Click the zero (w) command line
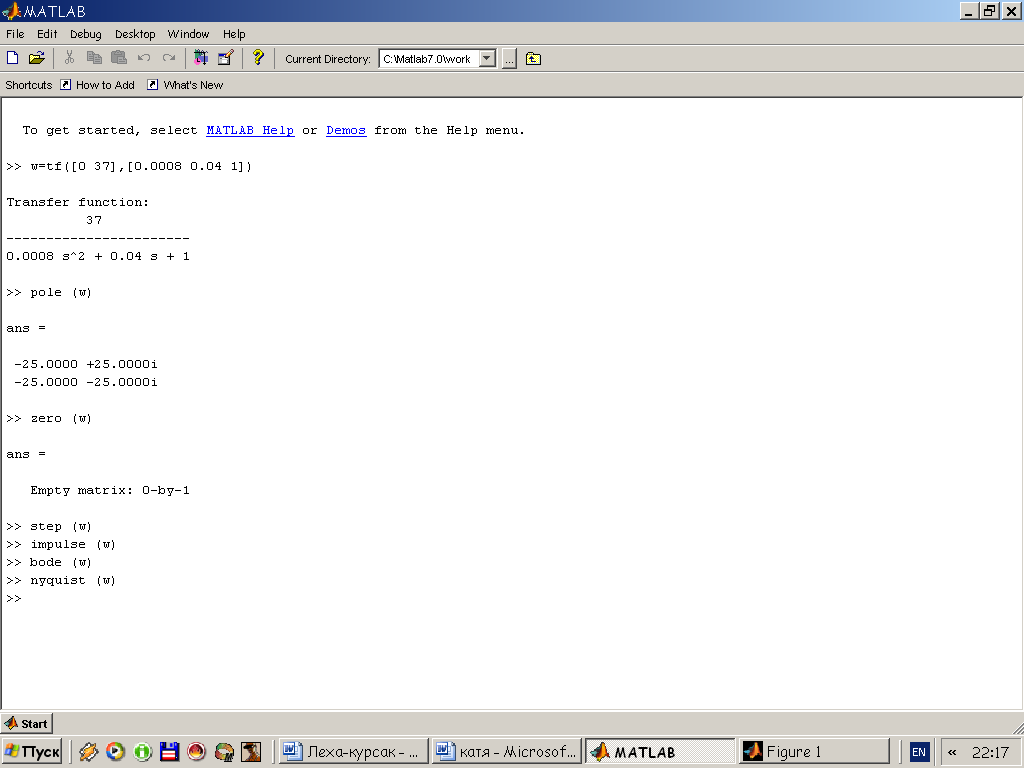This screenshot has height=768, width=1024. 49,418
